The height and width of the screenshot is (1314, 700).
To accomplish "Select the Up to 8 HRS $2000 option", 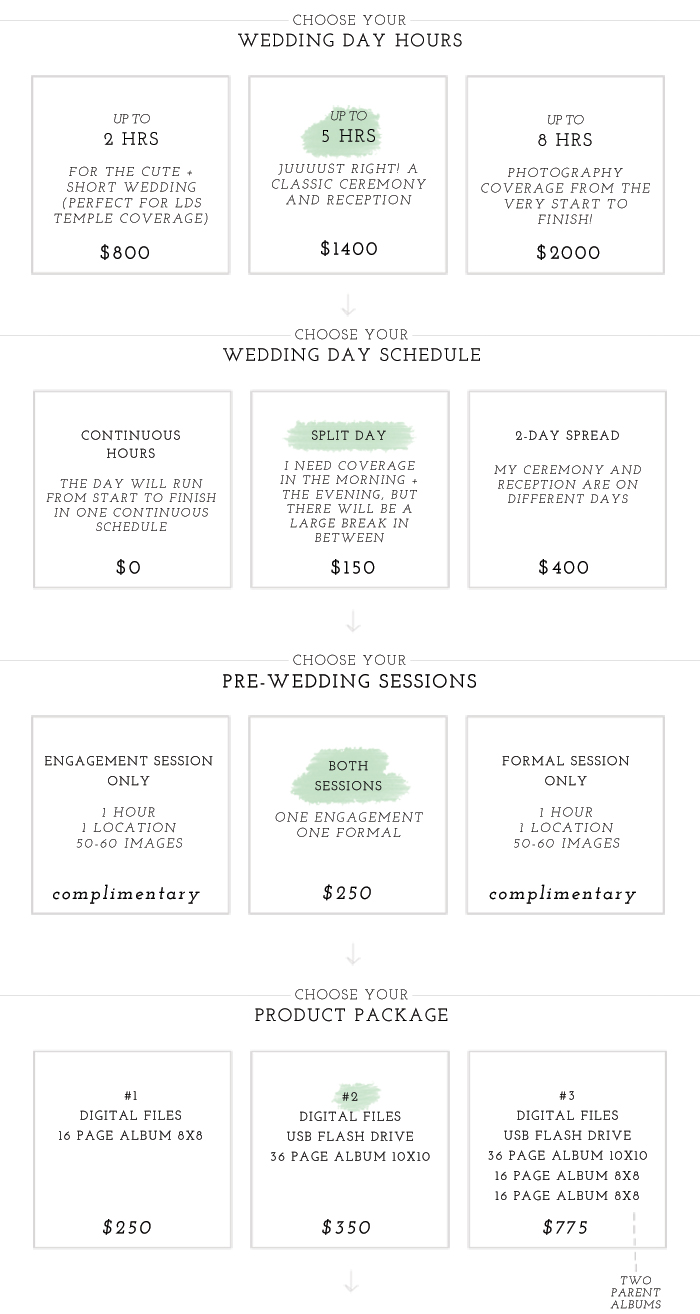I will tap(566, 175).
